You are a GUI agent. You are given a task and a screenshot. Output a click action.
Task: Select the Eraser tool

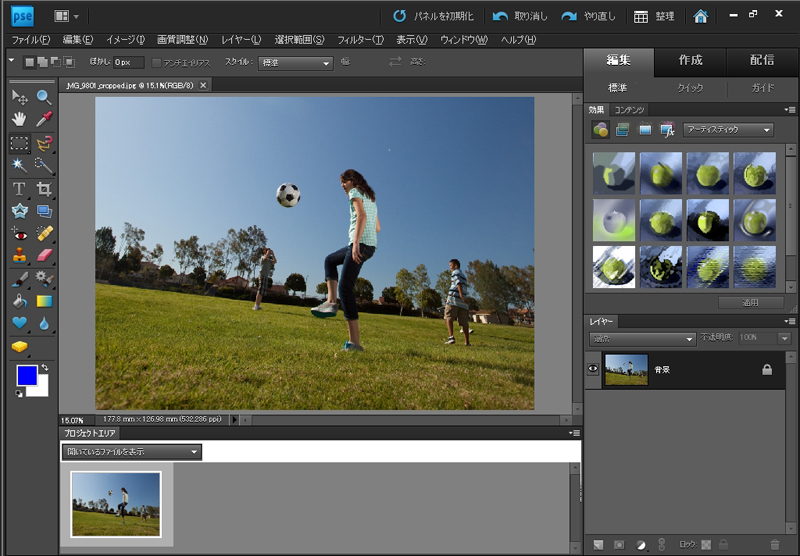(x=44, y=255)
